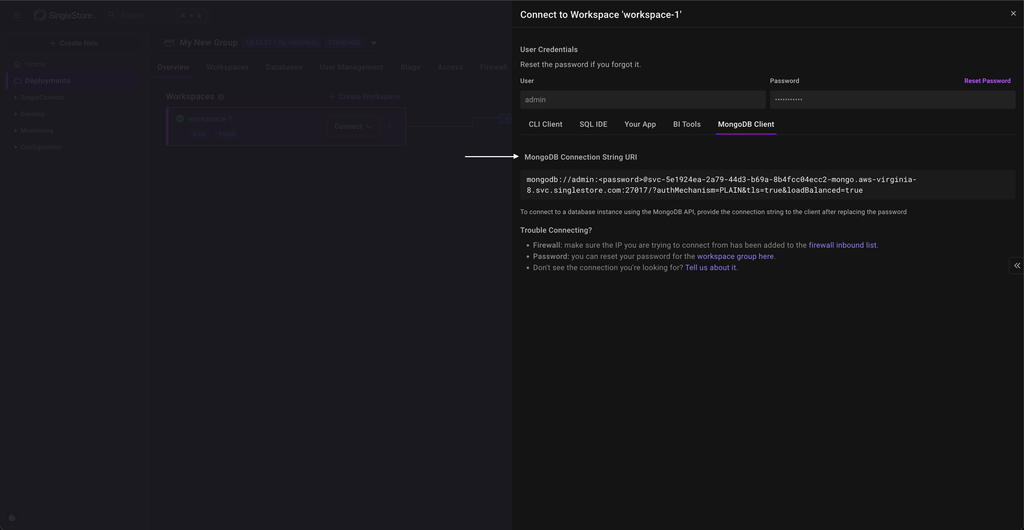Open the Workspaces tab in background page
Screen dimensions: 1024x530
pyautogui.click(x=227, y=67)
